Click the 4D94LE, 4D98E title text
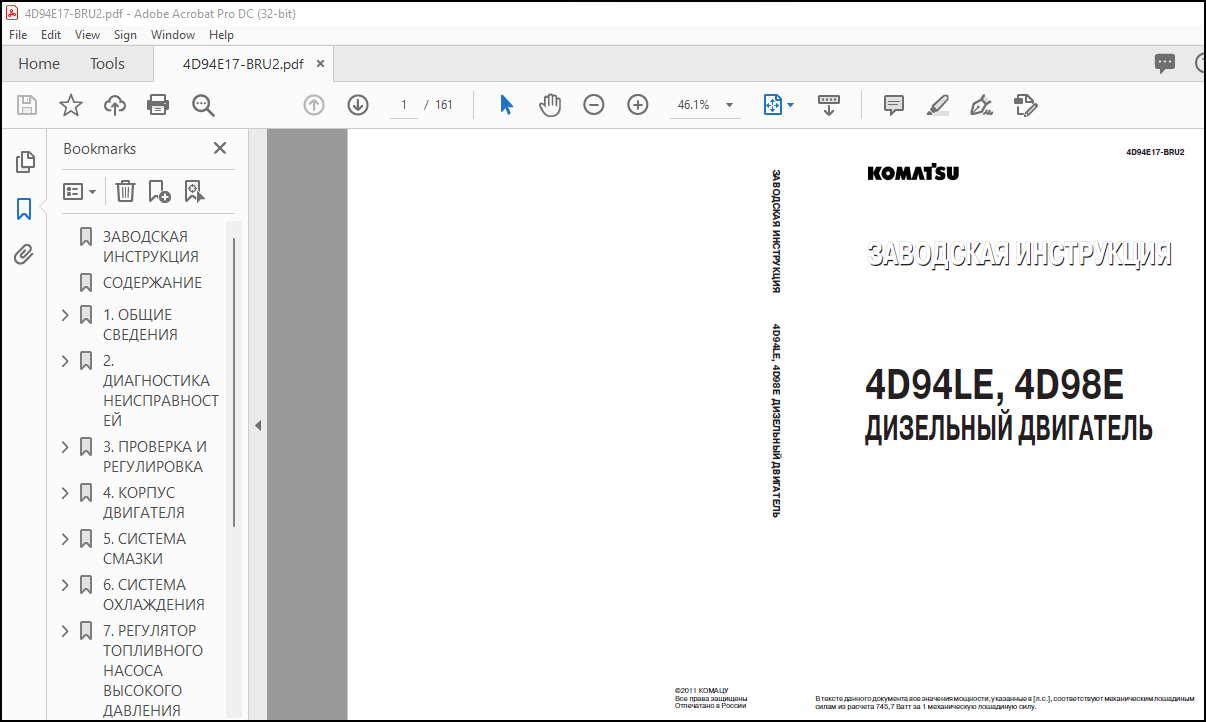The width and height of the screenshot is (1206, 722). 994,385
